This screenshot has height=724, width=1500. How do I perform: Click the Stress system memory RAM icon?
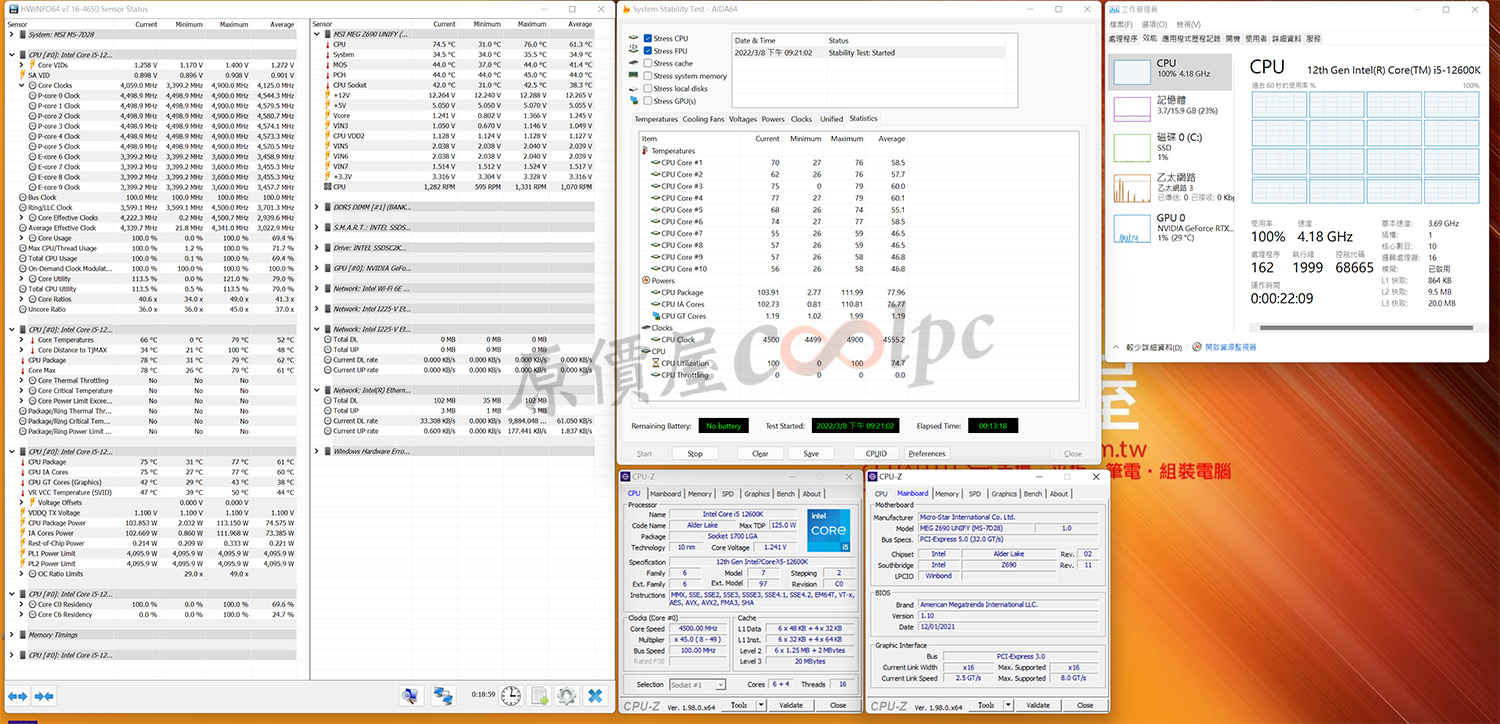[x=633, y=76]
